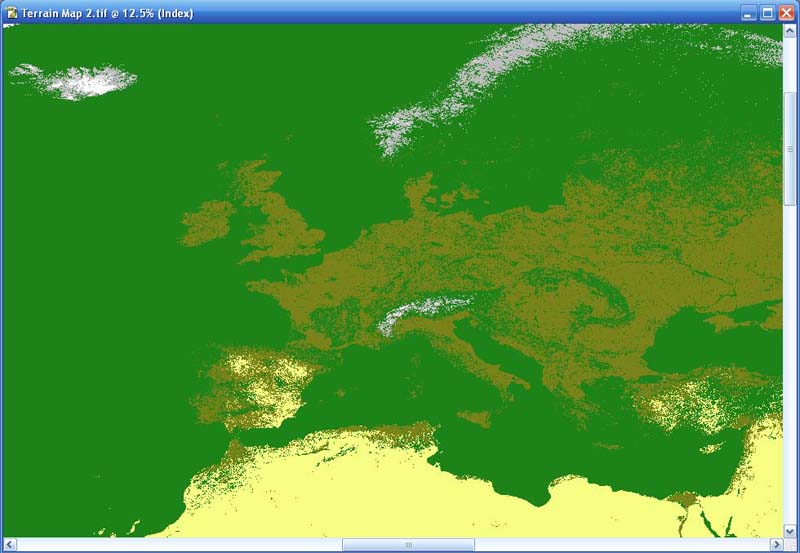Viewport: 800px width, 553px height.
Task: Click the vertical scrollbar thumb
Action: (791, 150)
